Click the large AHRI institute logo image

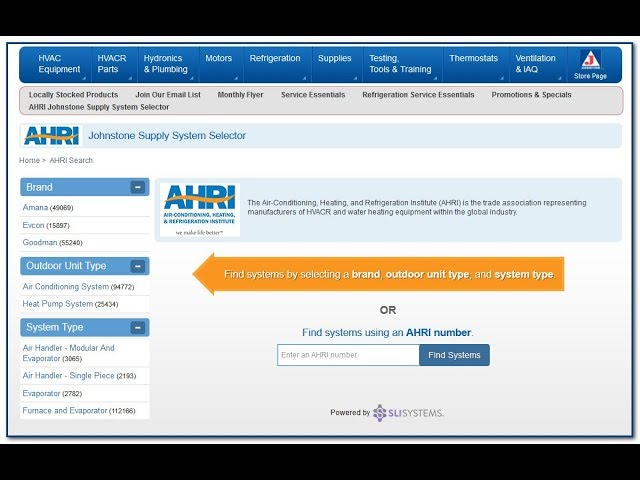click(200, 210)
